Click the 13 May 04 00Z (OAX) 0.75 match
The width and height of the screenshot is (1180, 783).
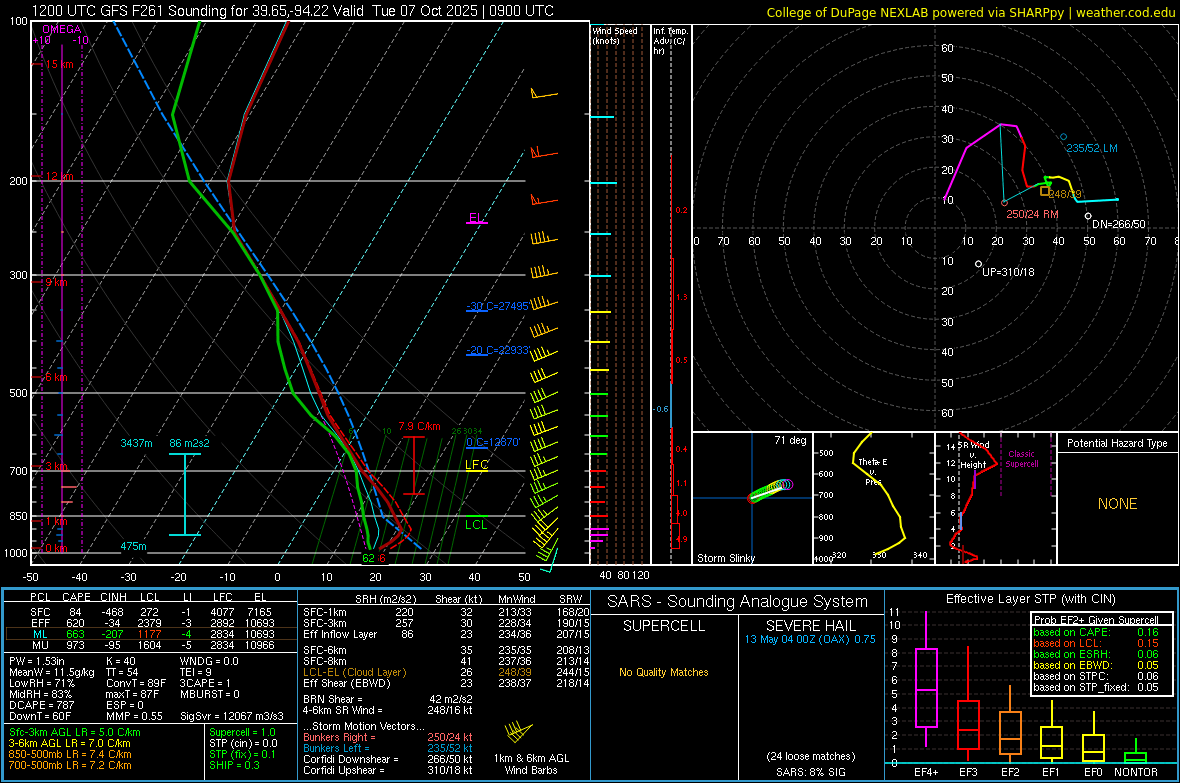pyautogui.click(x=810, y=639)
